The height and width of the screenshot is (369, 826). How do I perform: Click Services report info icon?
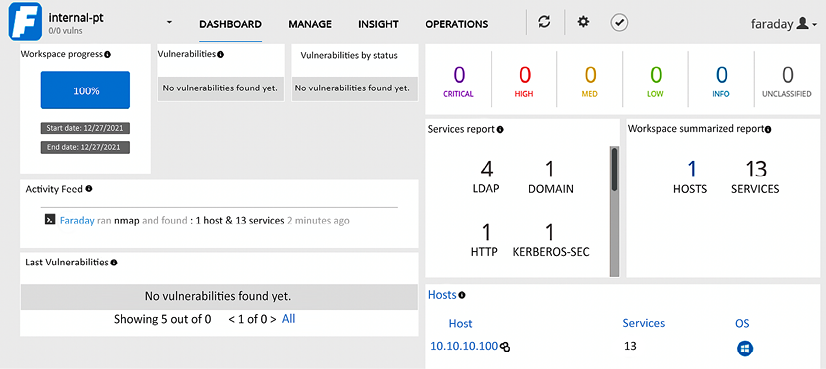(x=500, y=129)
